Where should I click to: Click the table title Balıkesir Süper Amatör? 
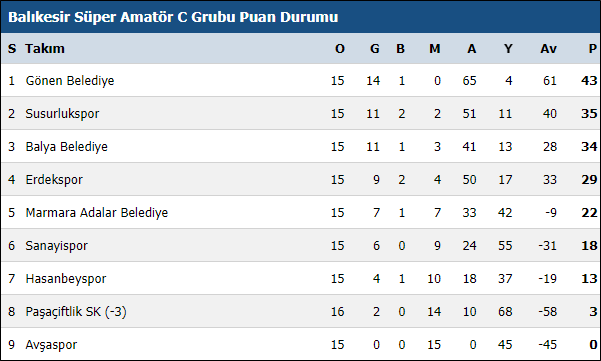pyautogui.click(x=173, y=17)
